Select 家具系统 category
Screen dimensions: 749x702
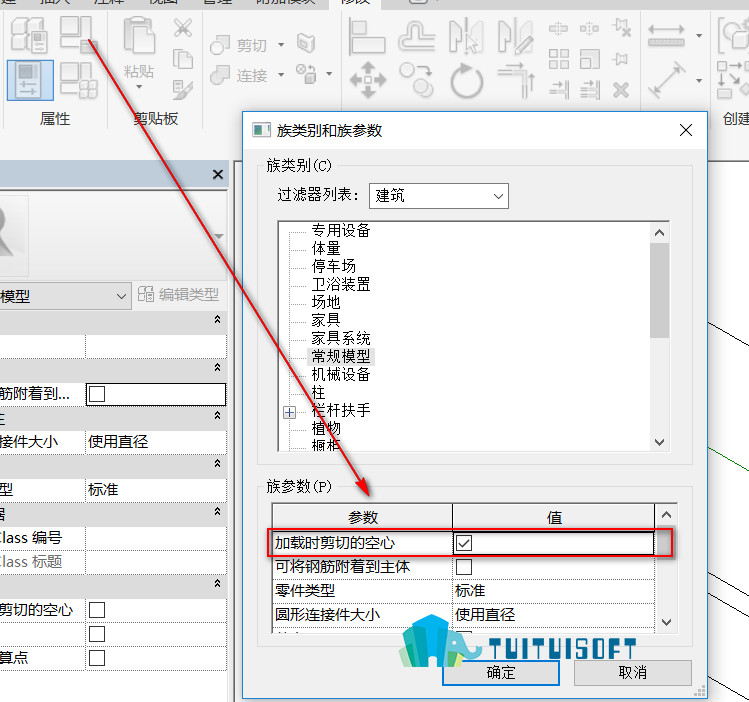click(x=341, y=338)
